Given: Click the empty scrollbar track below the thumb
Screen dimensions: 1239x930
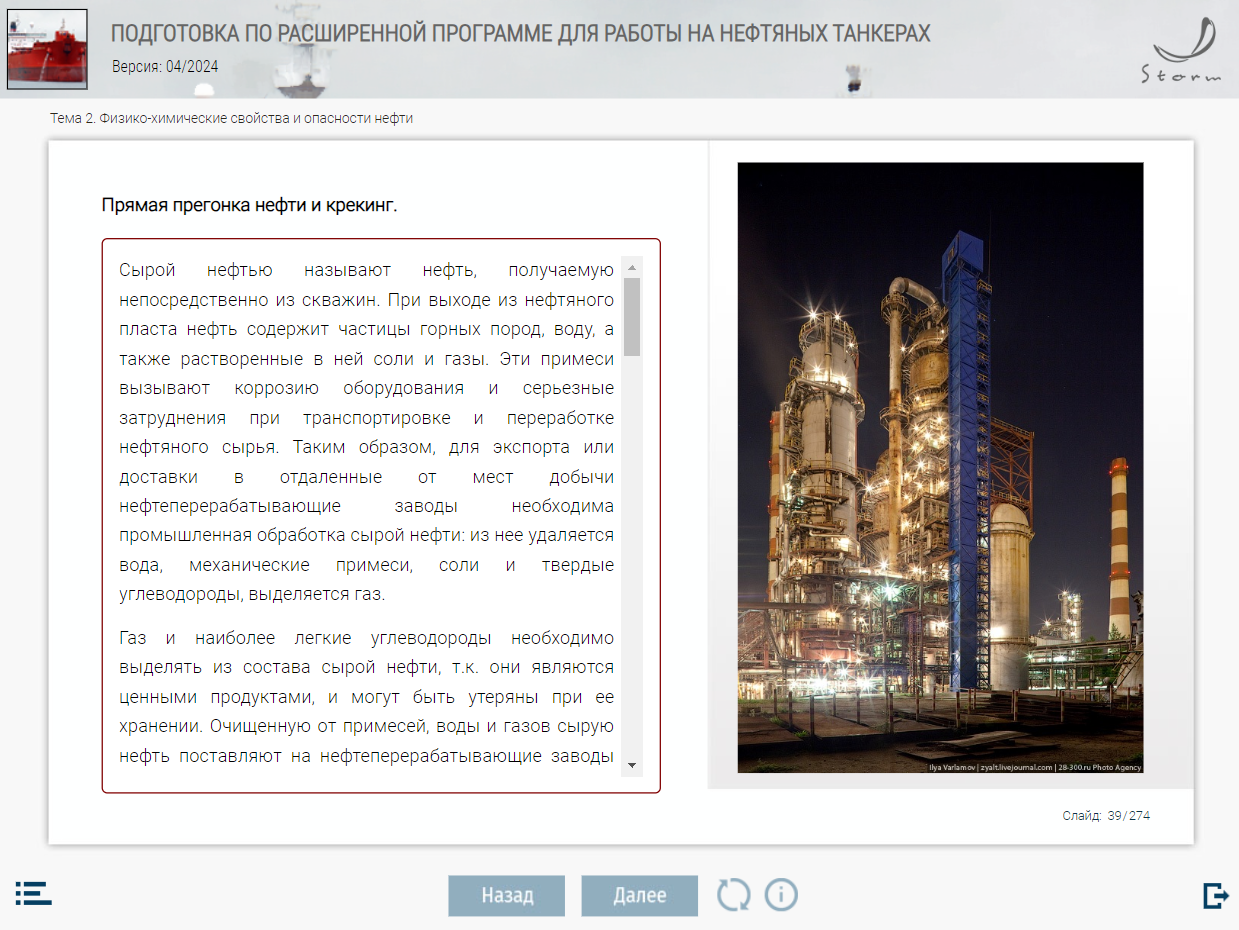Looking at the screenshot, I should pyautogui.click(x=632, y=560).
